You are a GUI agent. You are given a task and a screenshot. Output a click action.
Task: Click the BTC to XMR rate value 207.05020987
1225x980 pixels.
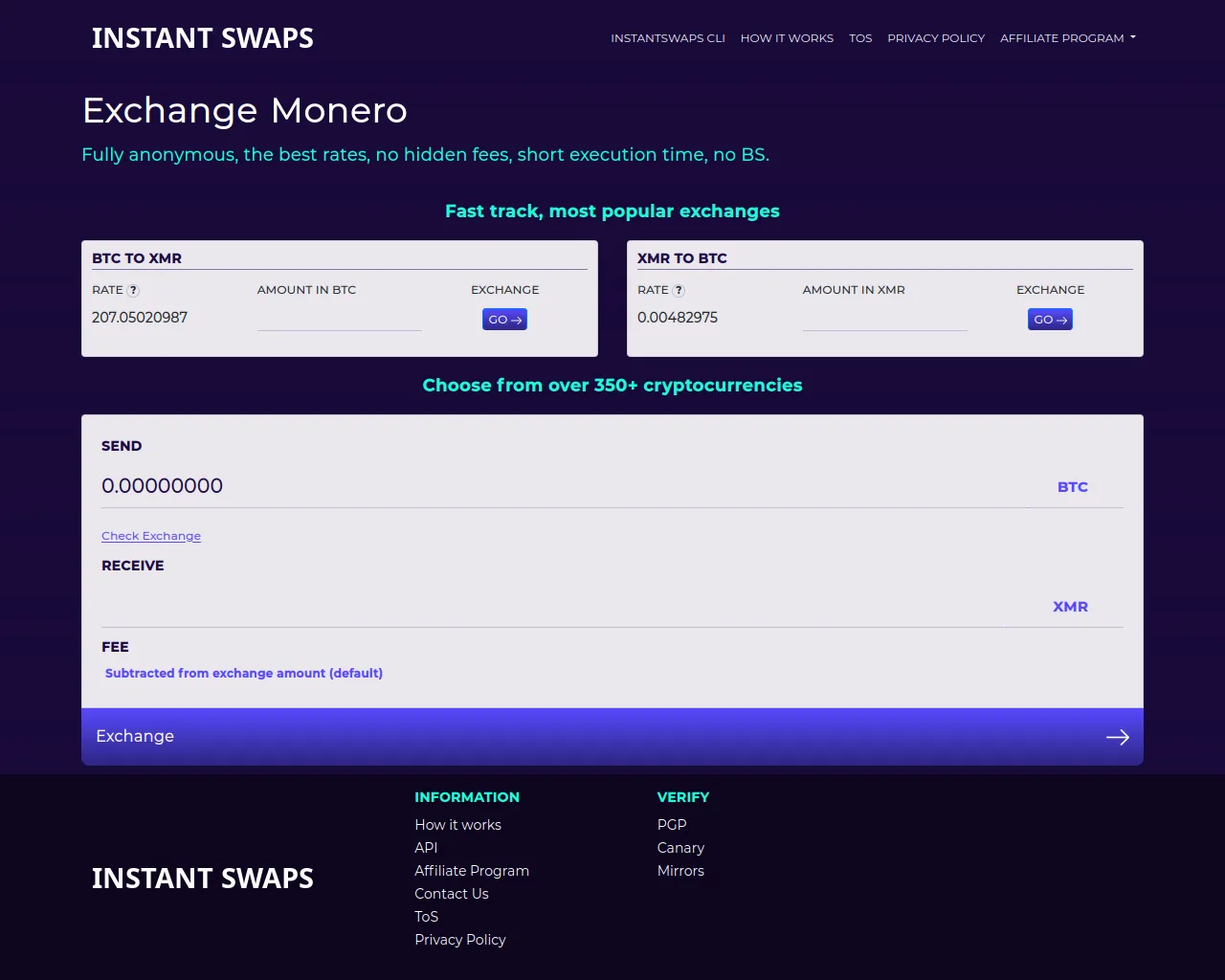(x=140, y=318)
